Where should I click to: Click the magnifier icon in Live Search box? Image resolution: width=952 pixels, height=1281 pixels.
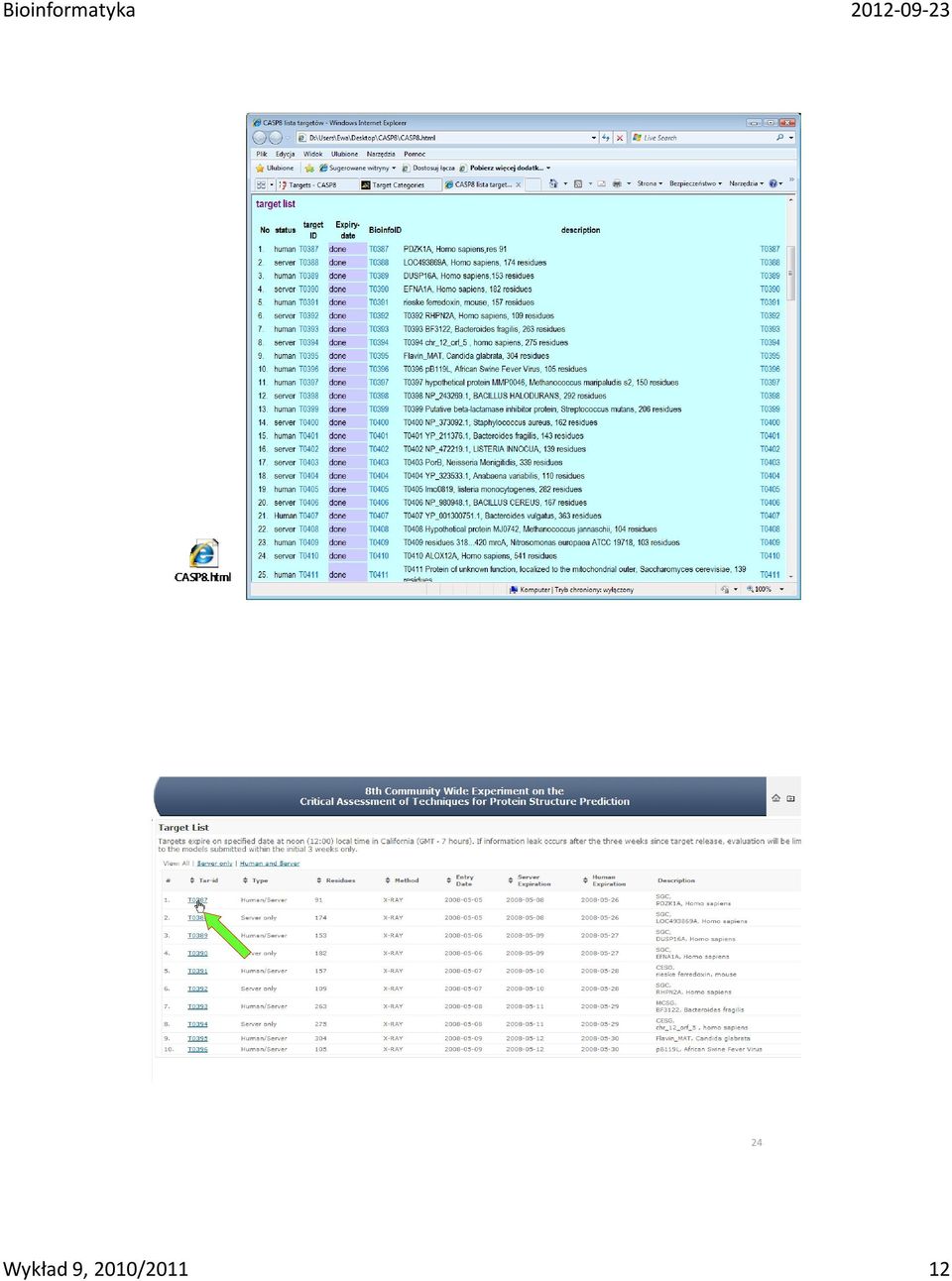coord(779,138)
